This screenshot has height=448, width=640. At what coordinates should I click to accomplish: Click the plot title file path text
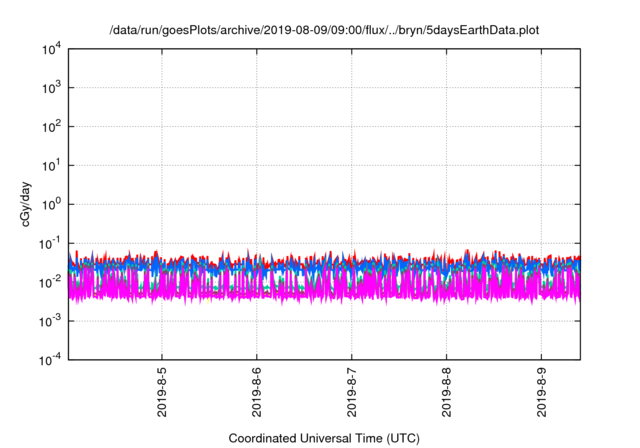(324, 30)
